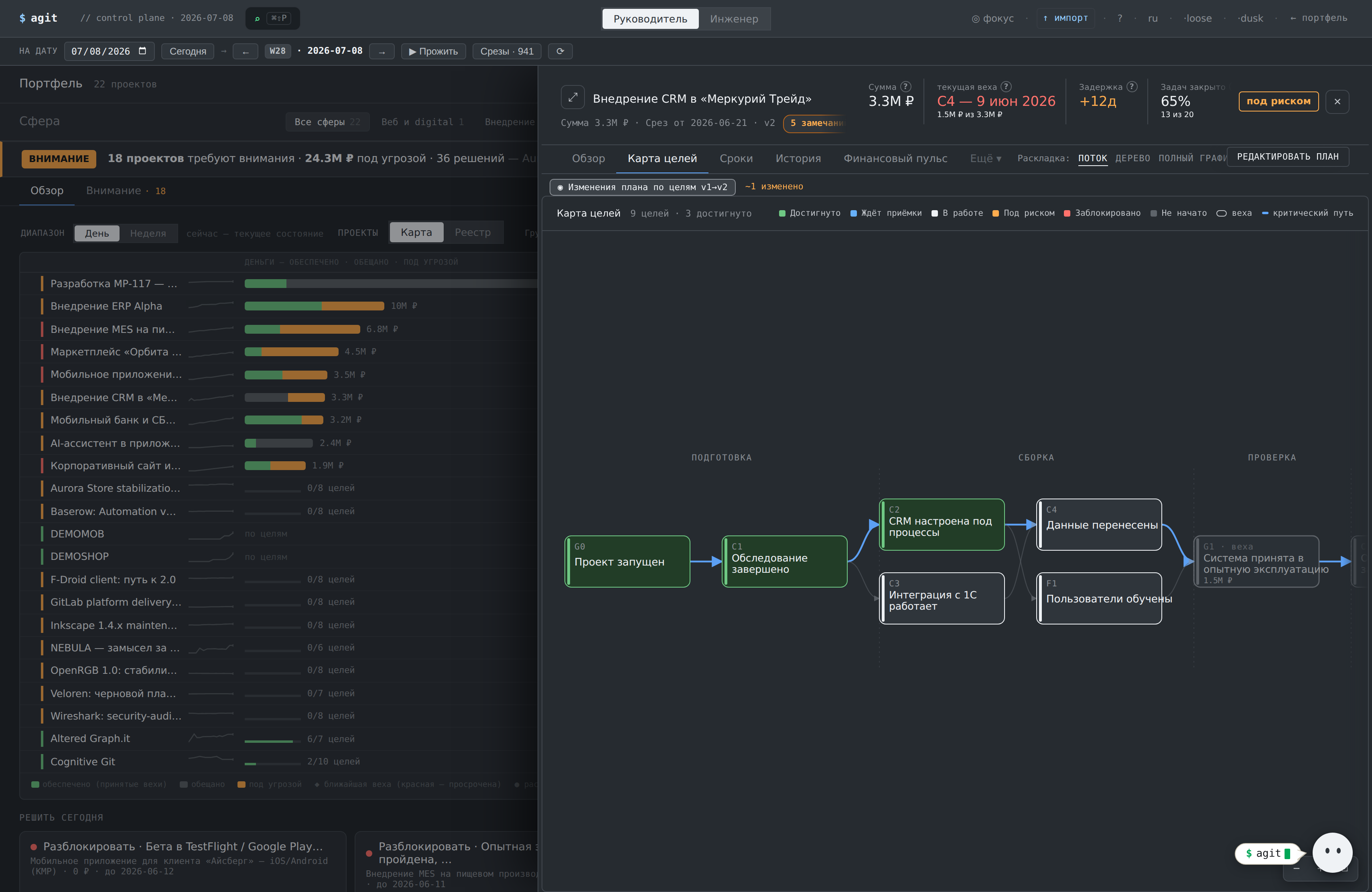The height and width of the screenshot is (892, 1372).
Task: Go to next date with right arrow
Action: click(382, 51)
